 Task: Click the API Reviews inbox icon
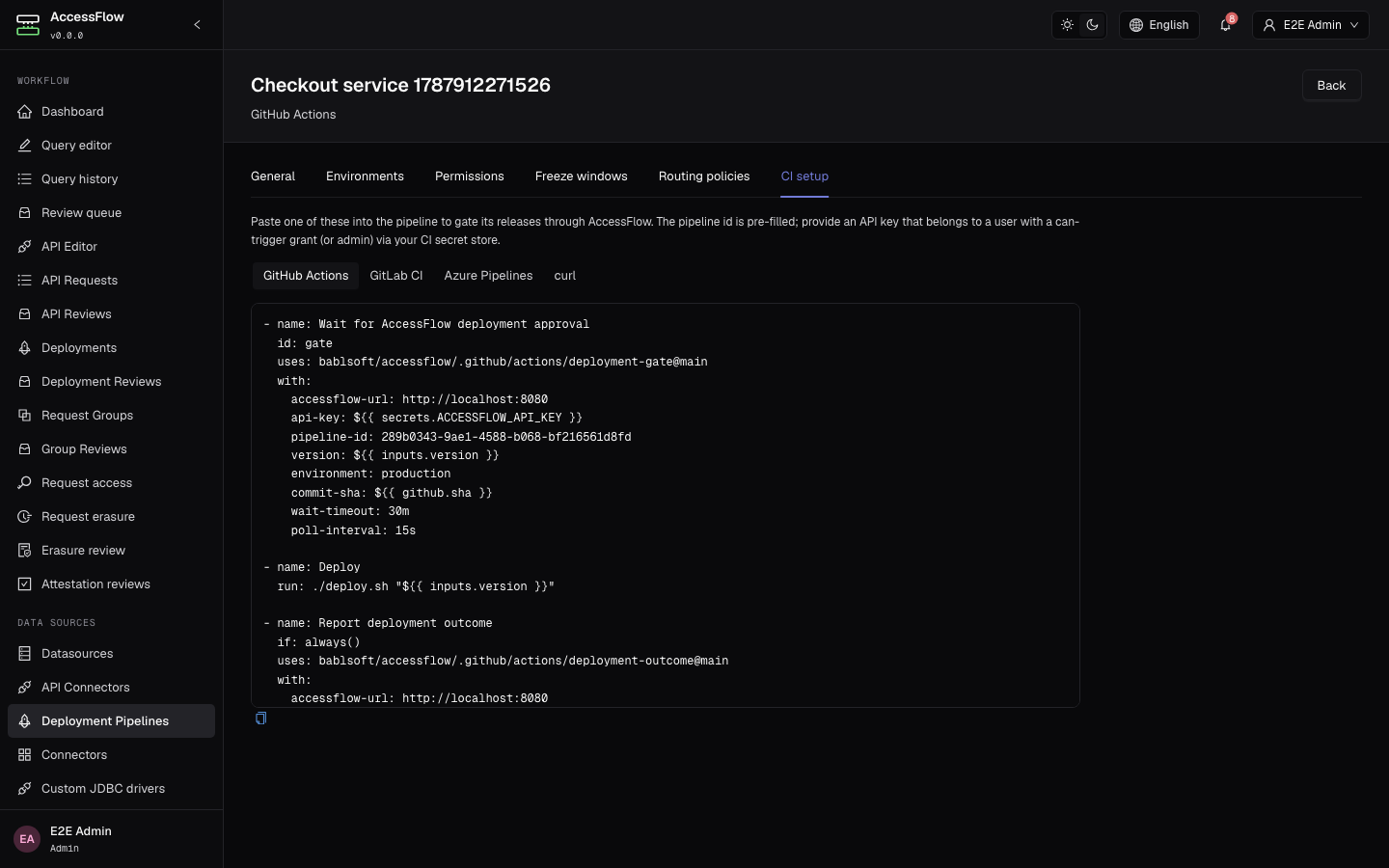click(x=25, y=314)
